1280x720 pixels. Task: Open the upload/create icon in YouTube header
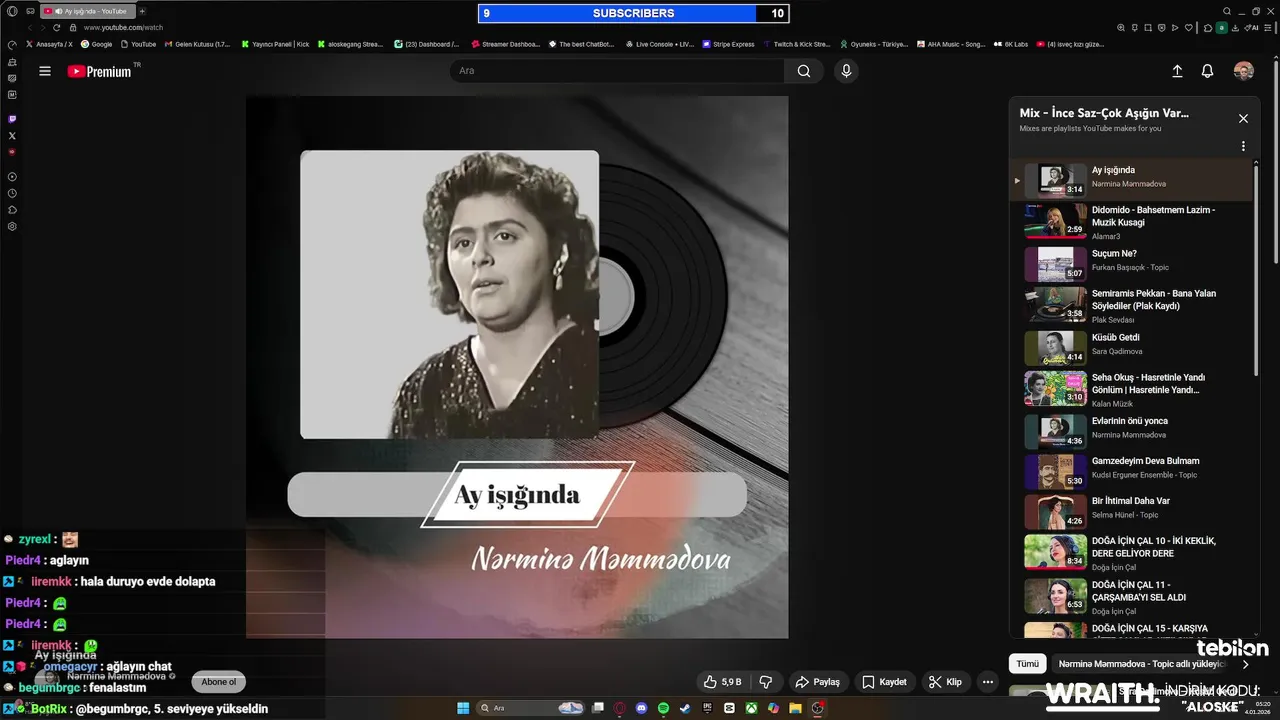pos(1177,71)
